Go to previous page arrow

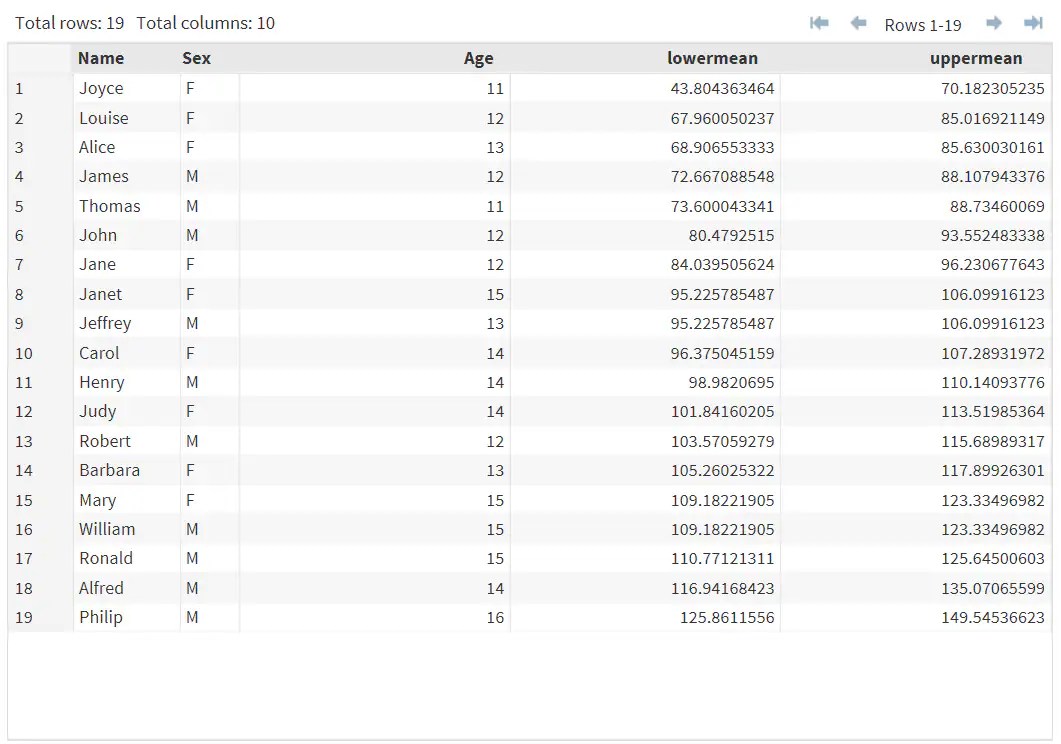coord(858,24)
